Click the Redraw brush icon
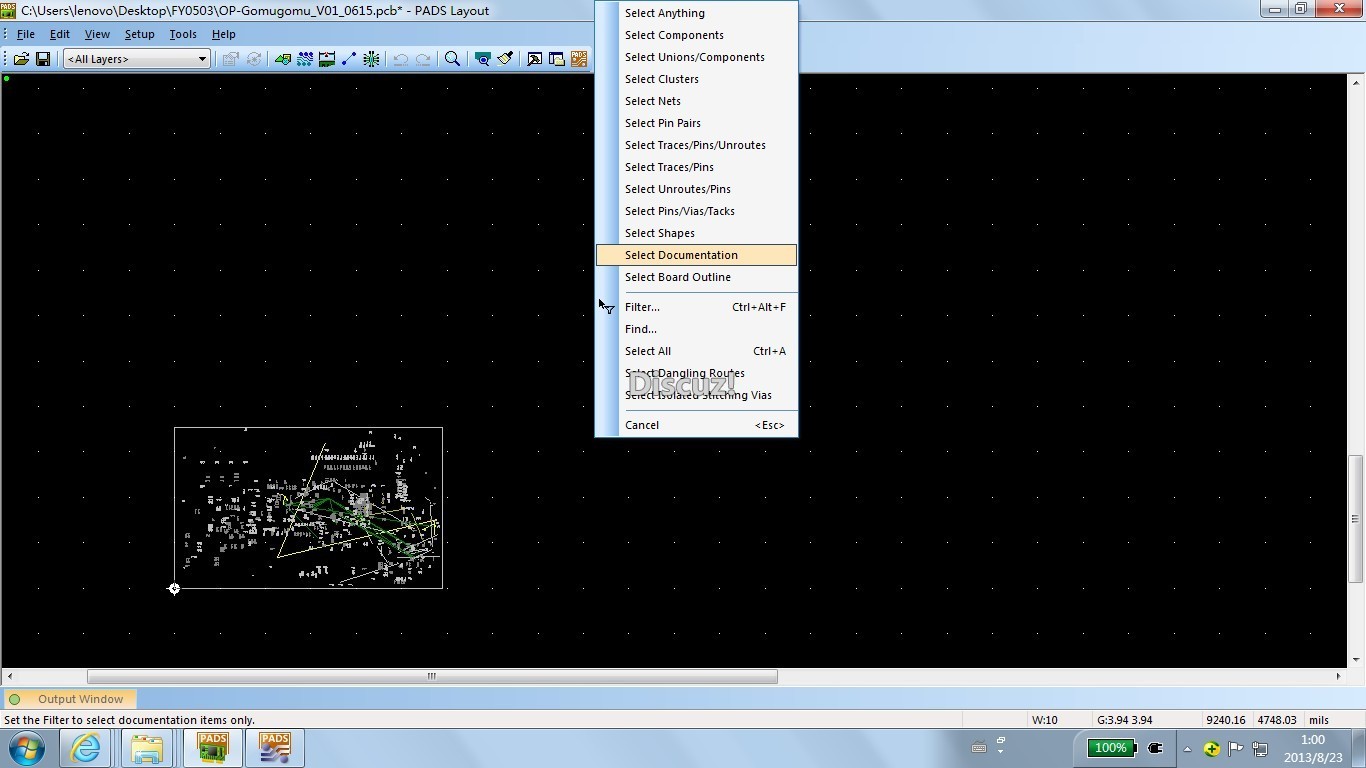 (505, 59)
